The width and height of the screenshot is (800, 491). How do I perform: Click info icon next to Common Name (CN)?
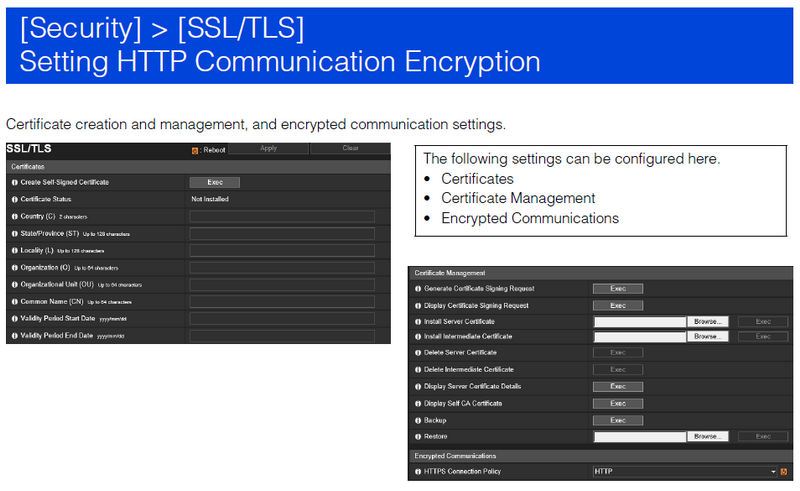coord(15,301)
